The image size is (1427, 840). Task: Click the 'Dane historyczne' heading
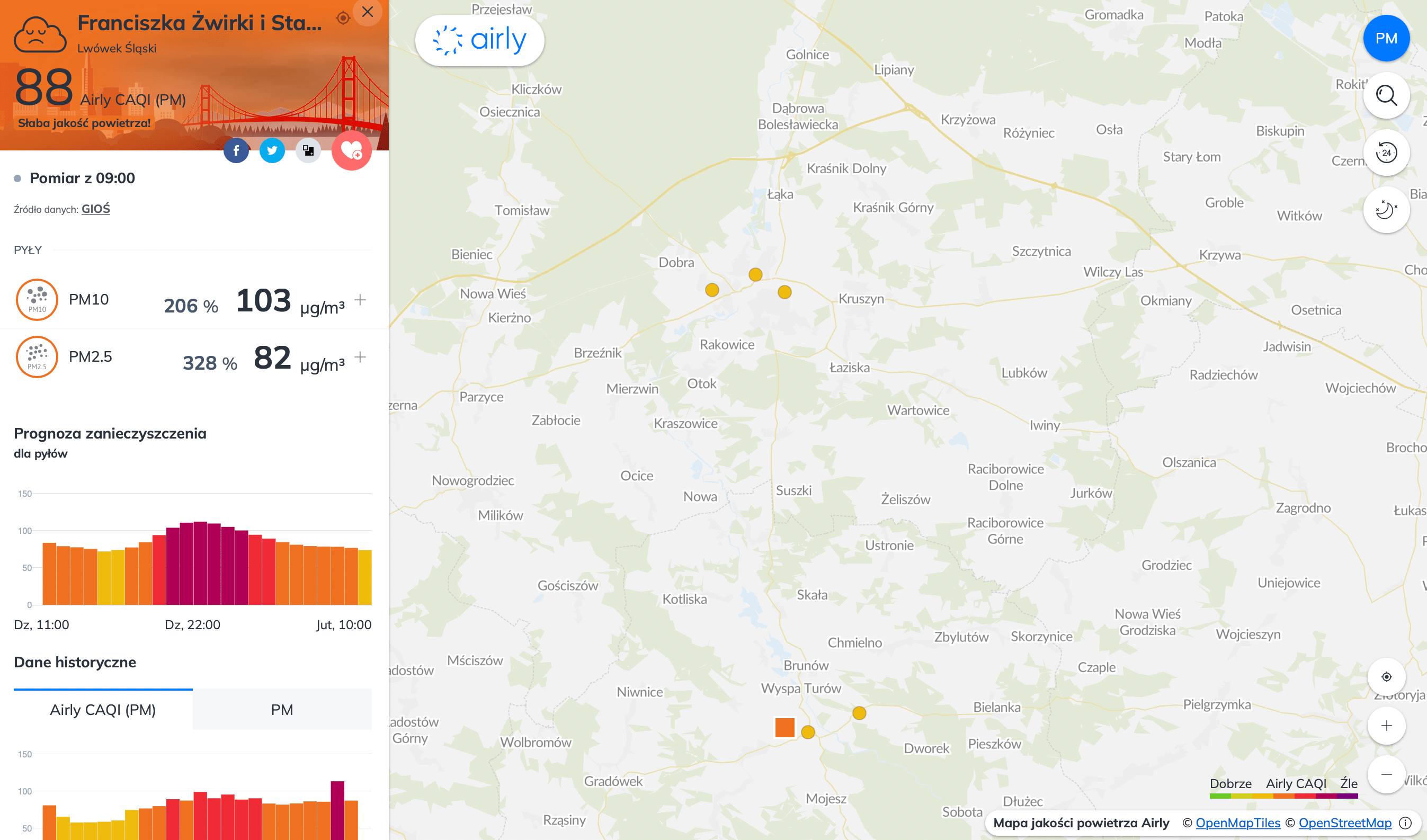click(x=75, y=662)
